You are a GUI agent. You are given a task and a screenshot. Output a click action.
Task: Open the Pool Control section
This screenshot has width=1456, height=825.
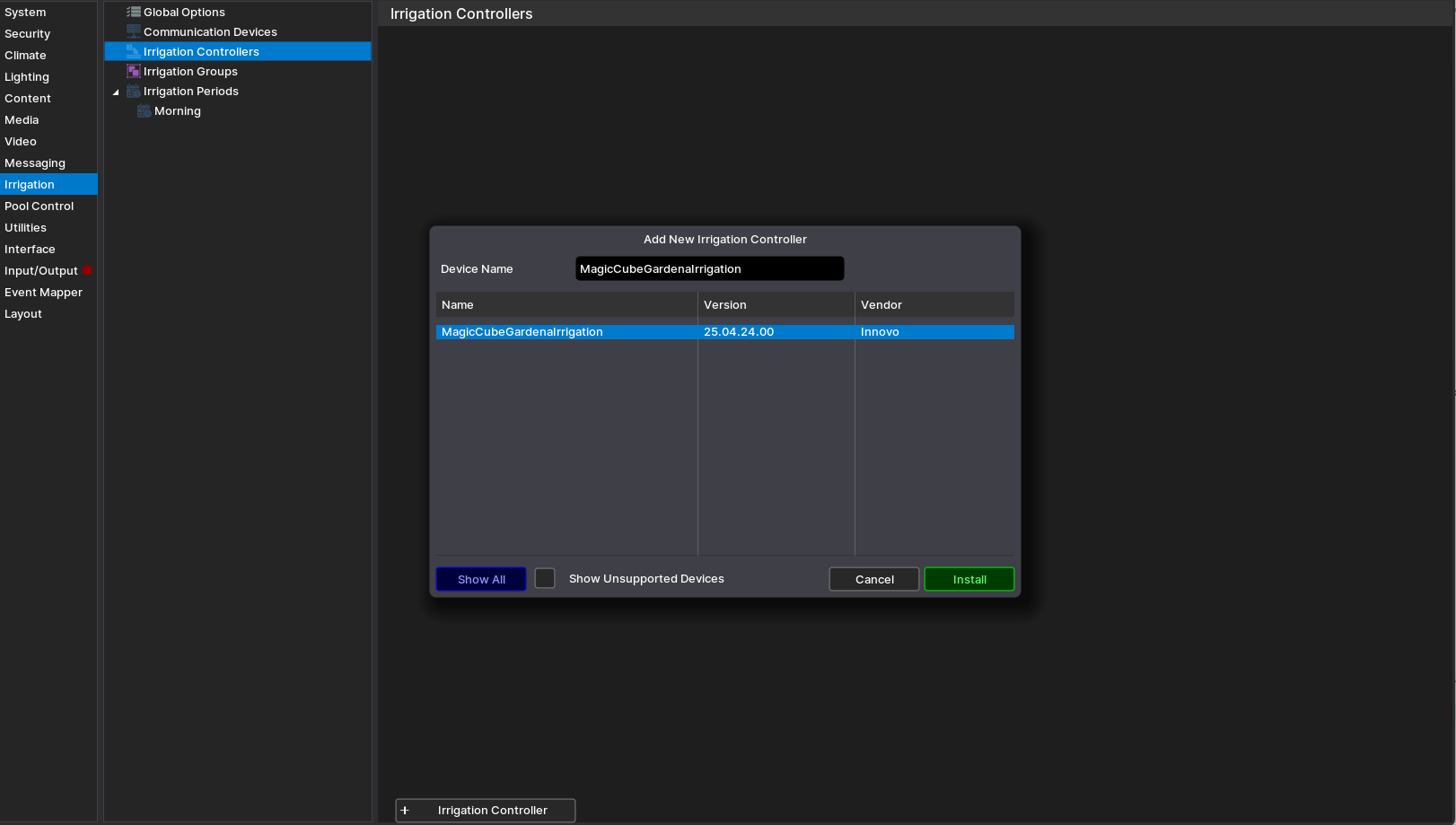pos(48,206)
